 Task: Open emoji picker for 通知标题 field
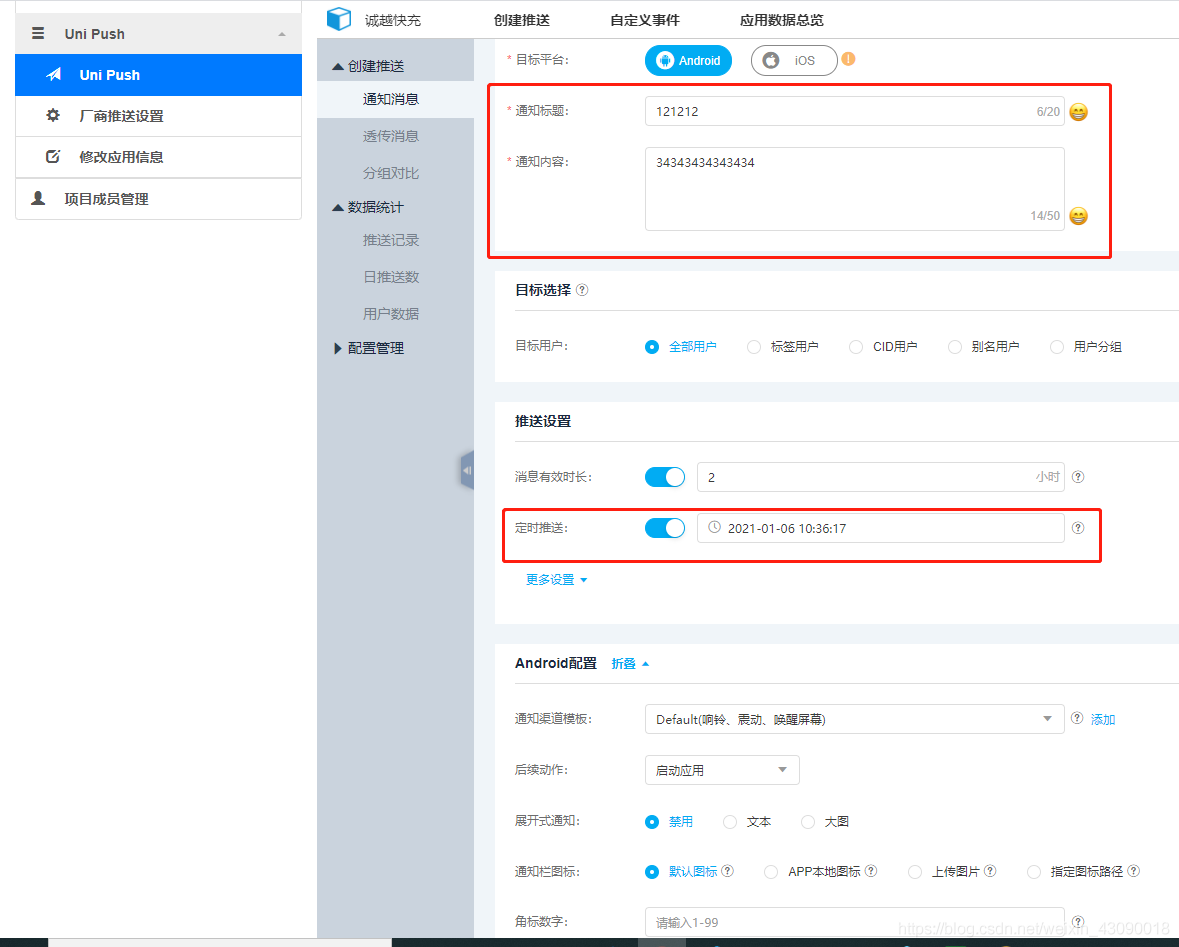(x=1078, y=112)
